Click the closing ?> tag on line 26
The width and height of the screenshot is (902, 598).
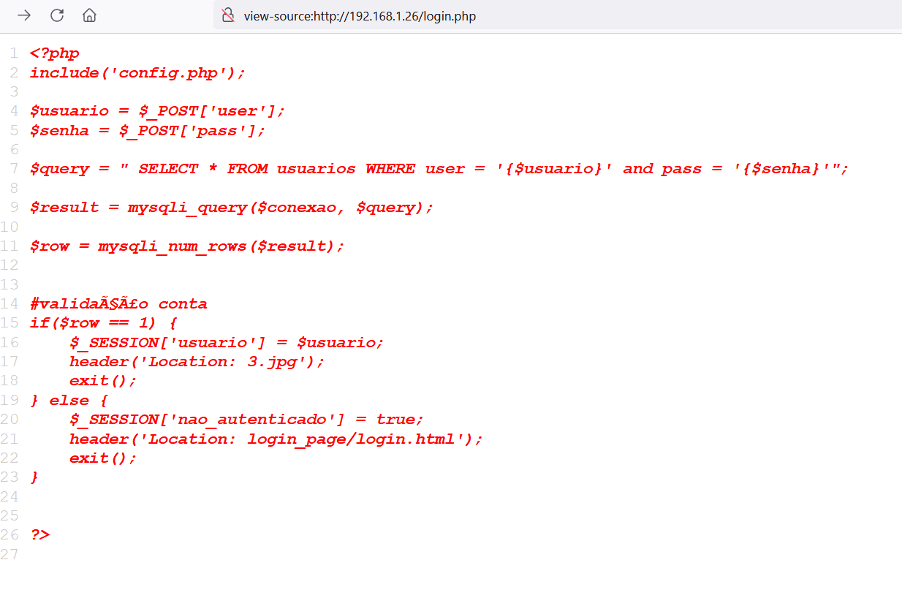[40, 535]
